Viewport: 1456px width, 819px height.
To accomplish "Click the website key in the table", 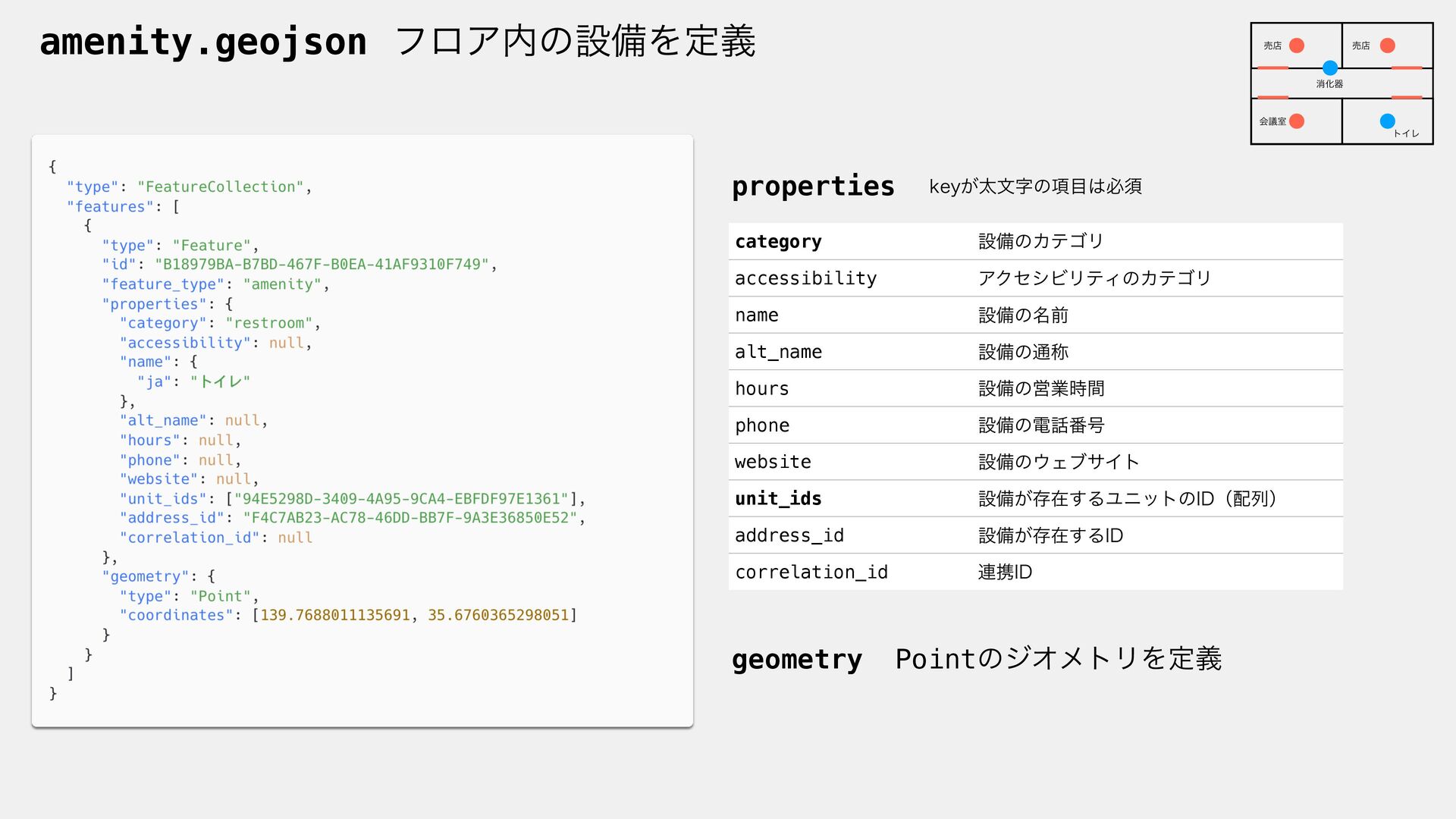I will click(773, 462).
